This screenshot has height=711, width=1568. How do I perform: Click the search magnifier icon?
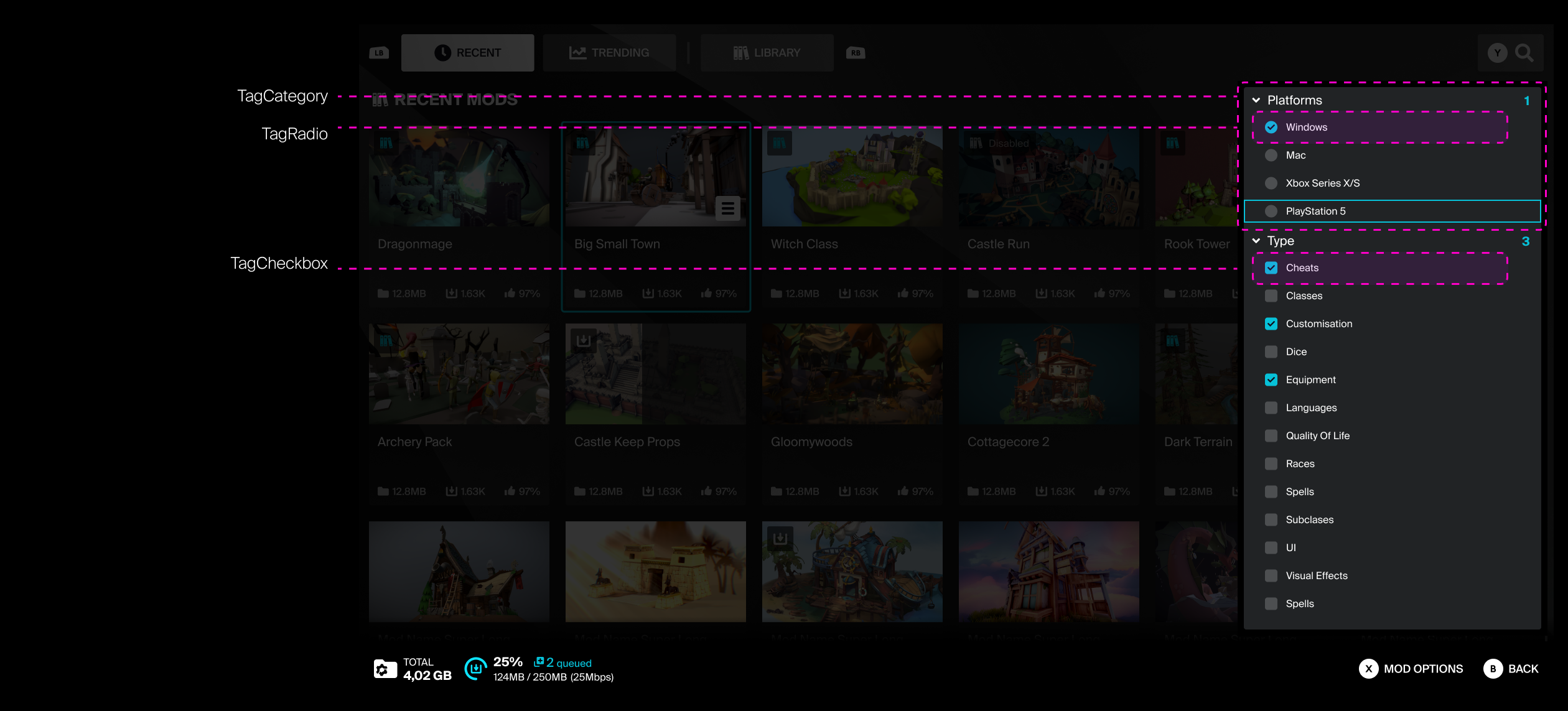tap(1524, 53)
